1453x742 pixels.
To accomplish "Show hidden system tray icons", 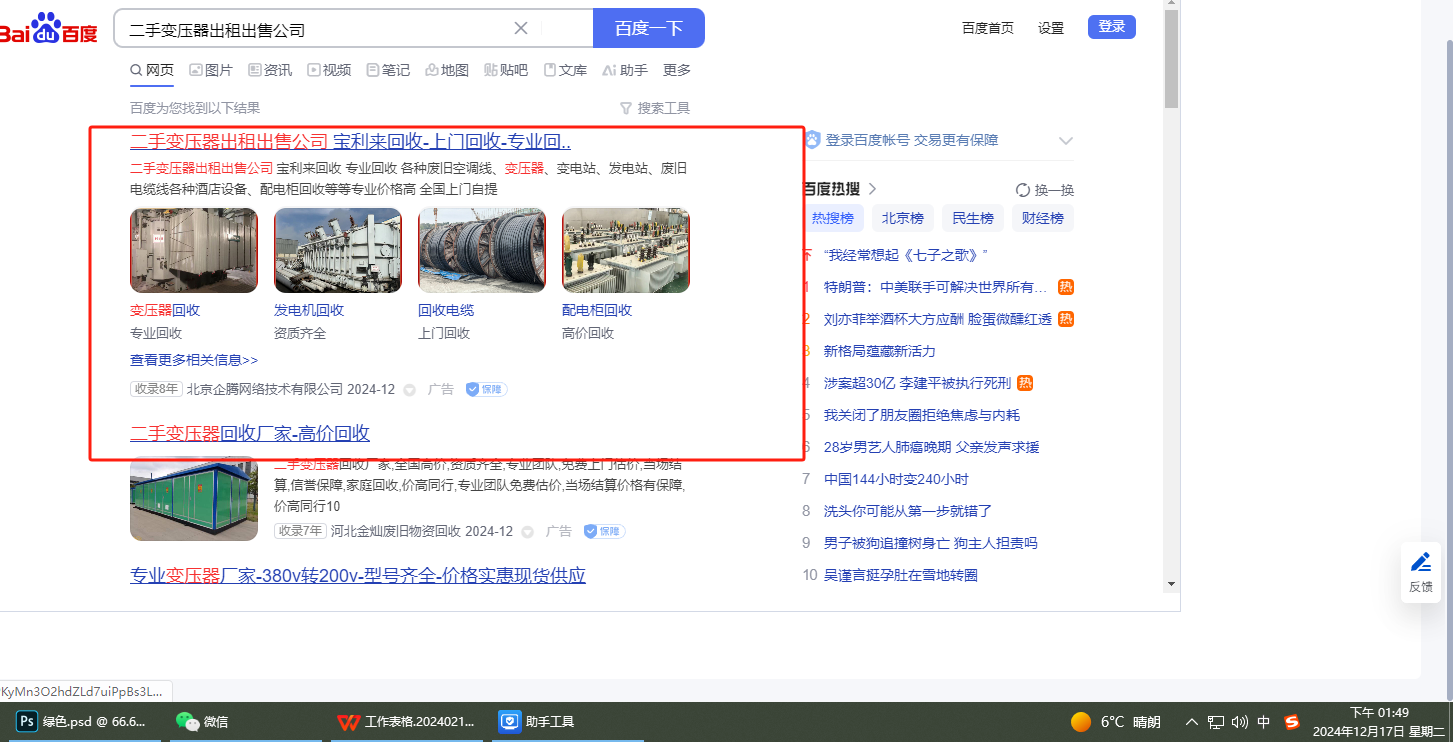I will coord(1191,721).
